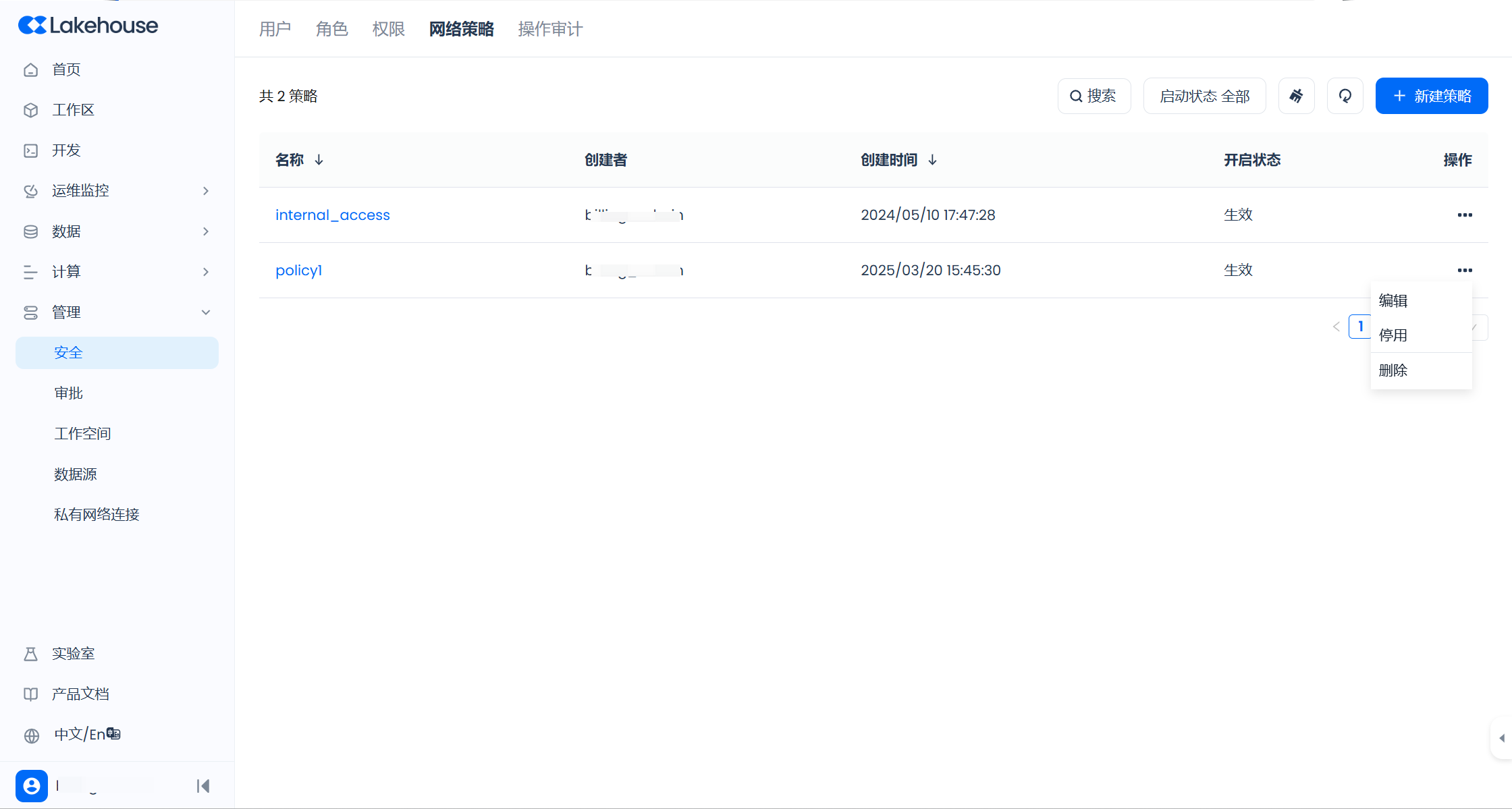This screenshot has width=1512, height=809.
Task: Select 停用 in context menu
Action: point(1393,335)
